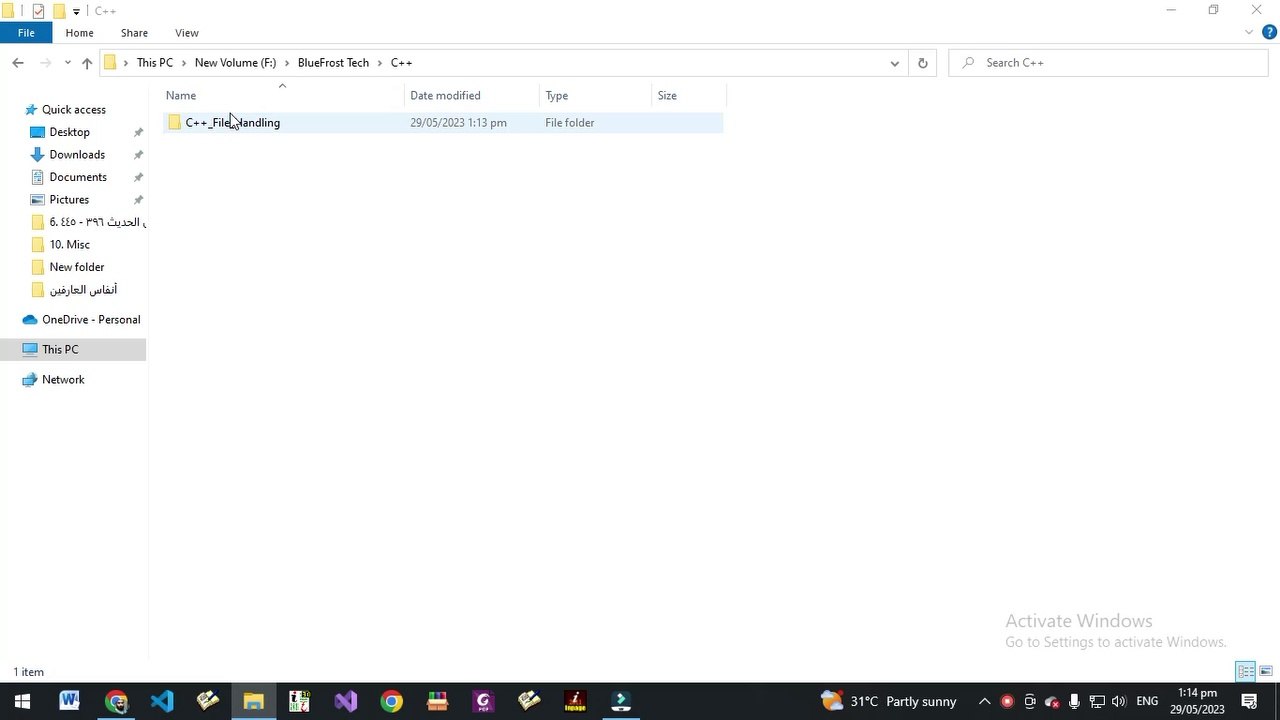Open the Windows Start menu

pyautogui.click(x=22, y=701)
